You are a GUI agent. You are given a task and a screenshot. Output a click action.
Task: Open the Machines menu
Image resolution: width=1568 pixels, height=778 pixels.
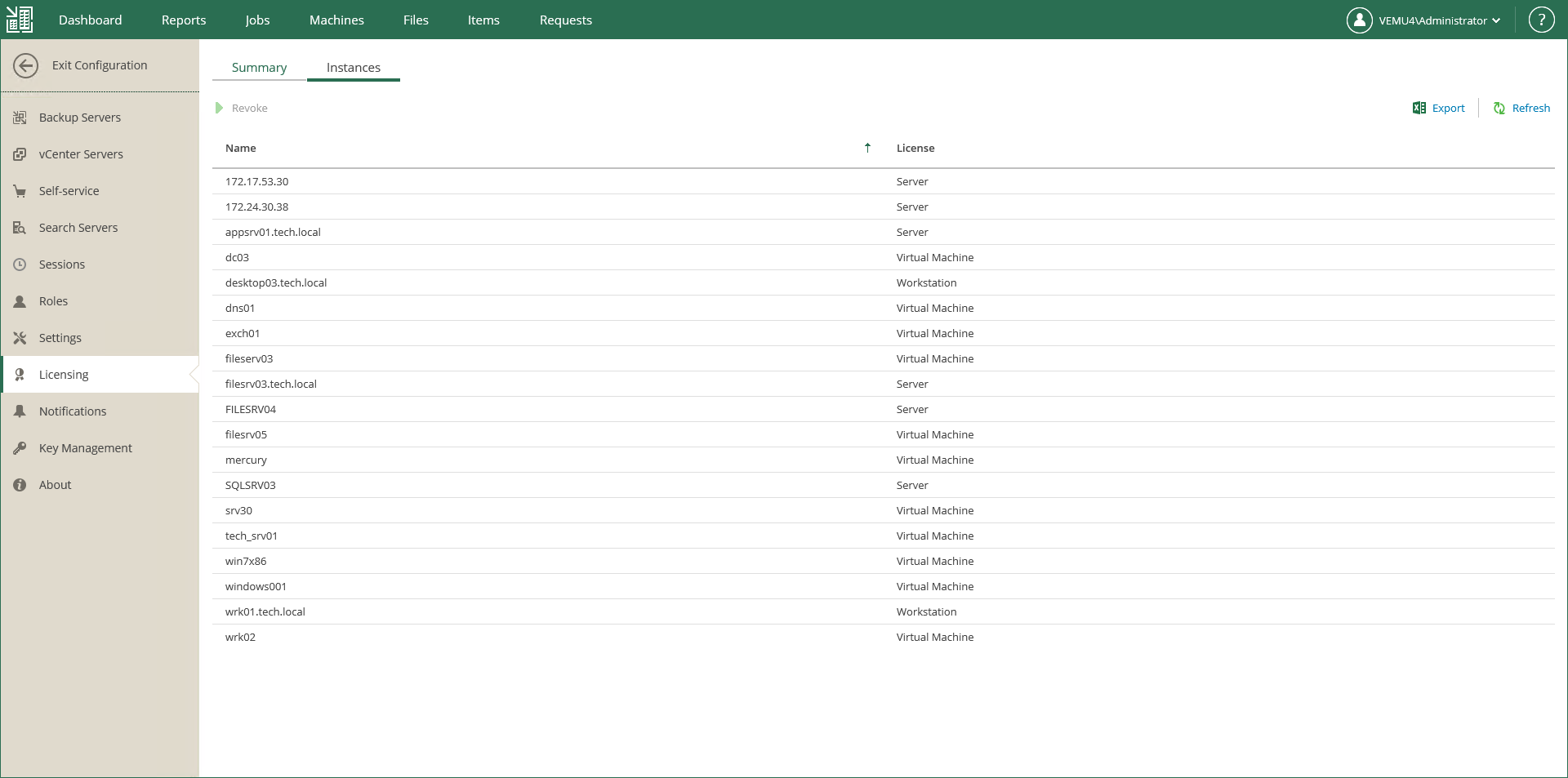tap(336, 20)
